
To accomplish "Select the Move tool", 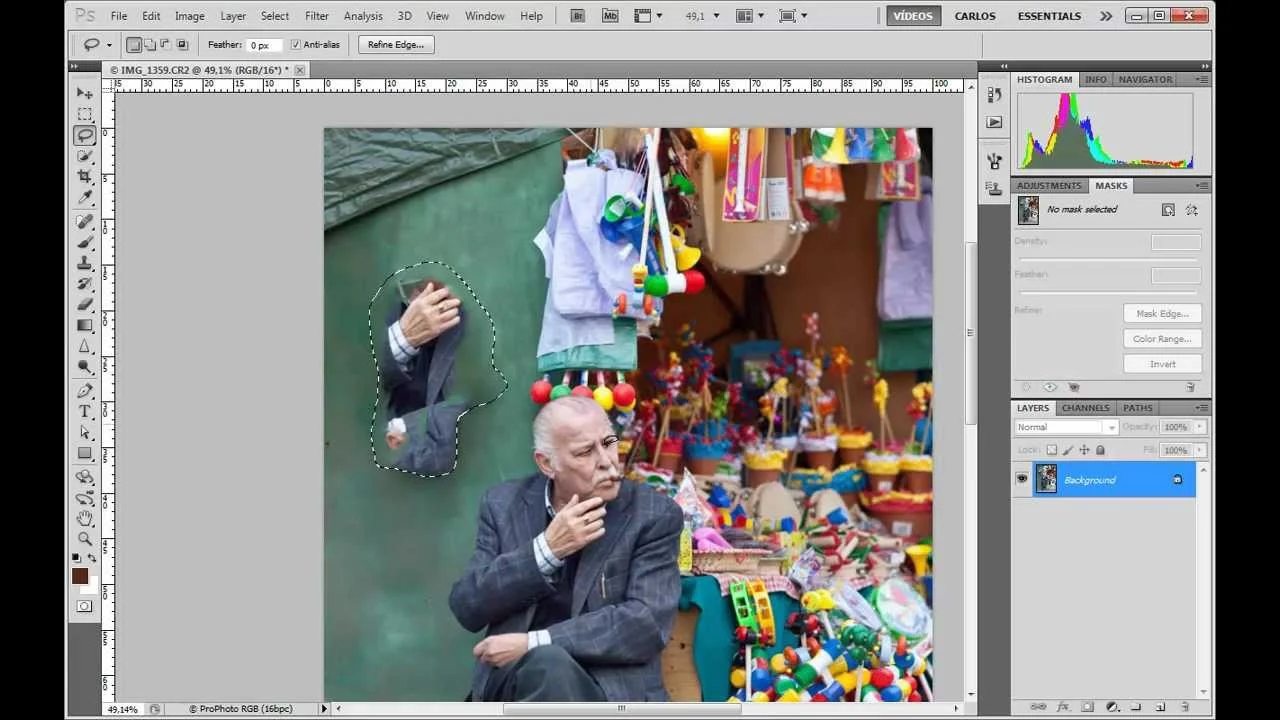I will pos(85,93).
